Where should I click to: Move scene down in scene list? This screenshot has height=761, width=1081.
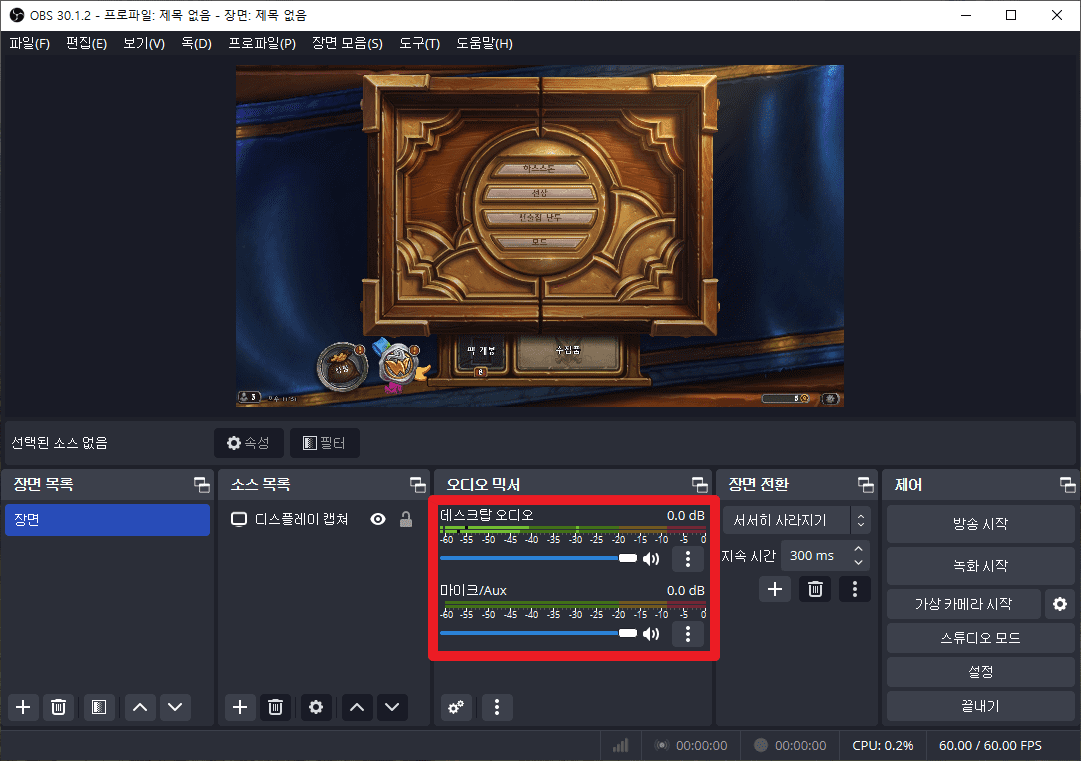(x=175, y=707)
